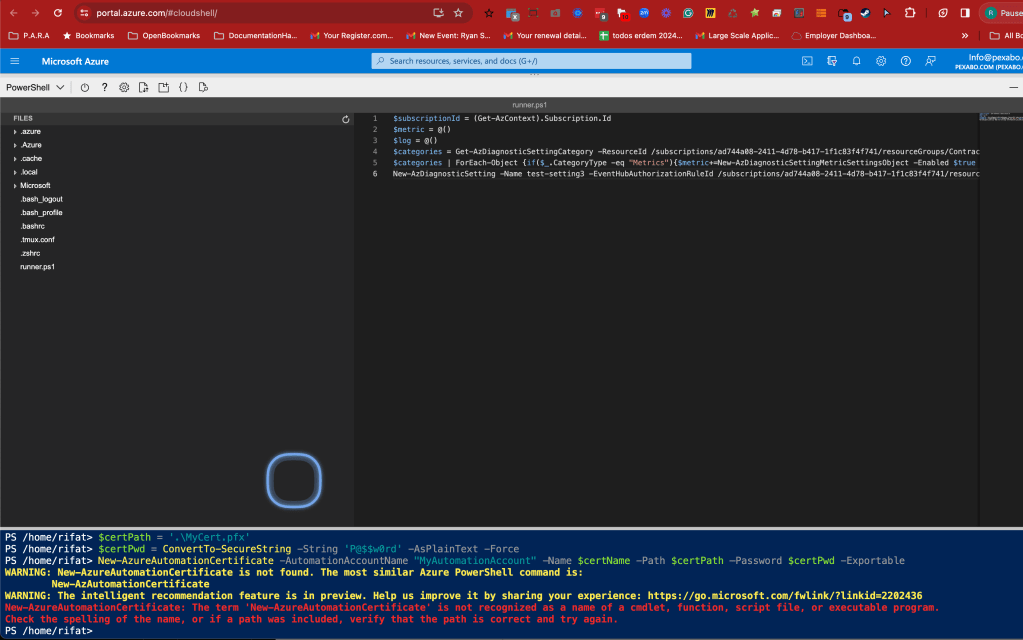Click the '$log = @()' code line
Image resolution: width=1023 pixels, height=640 pixels.
415,141
